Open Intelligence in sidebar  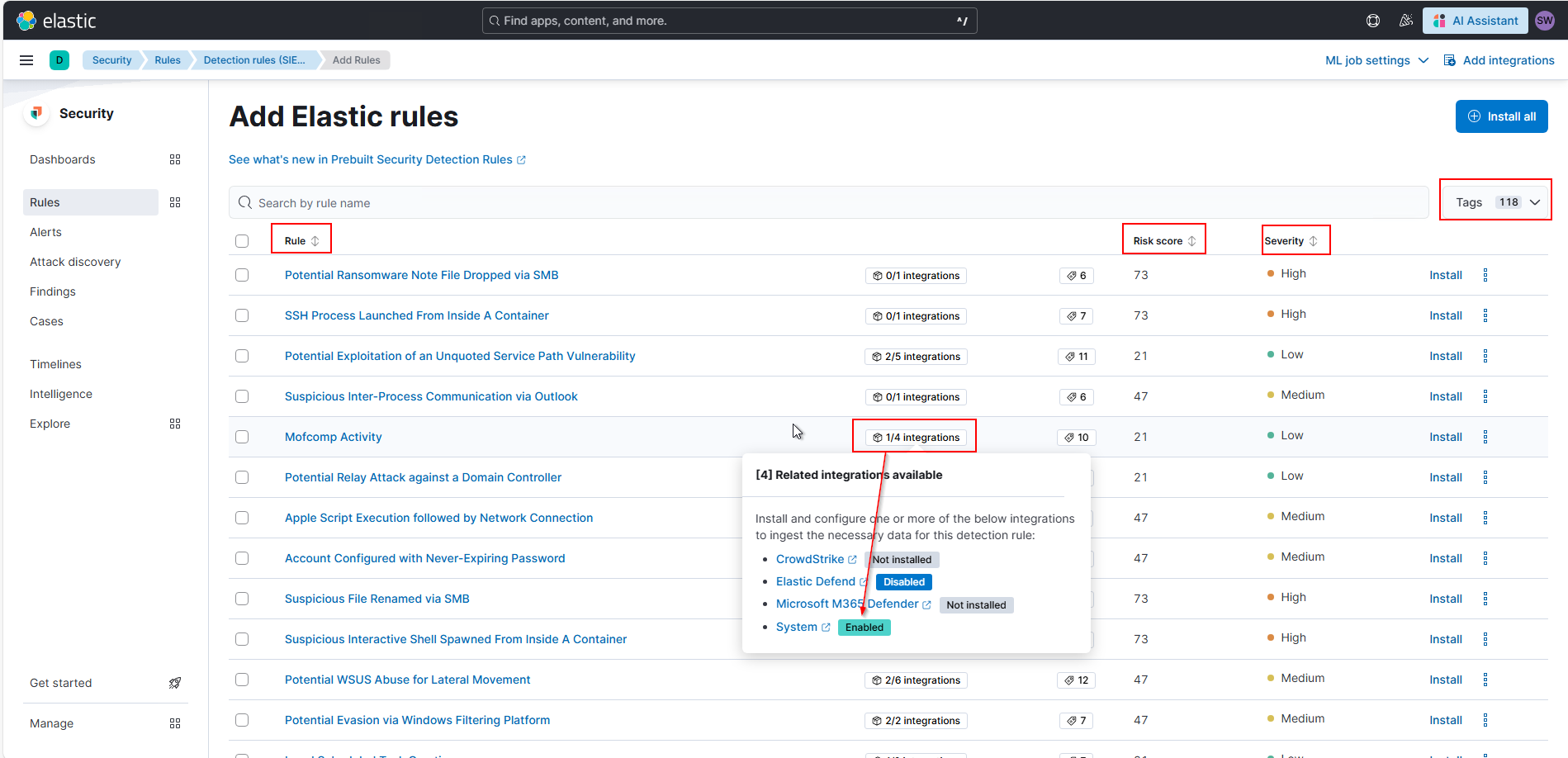[61, 394]
